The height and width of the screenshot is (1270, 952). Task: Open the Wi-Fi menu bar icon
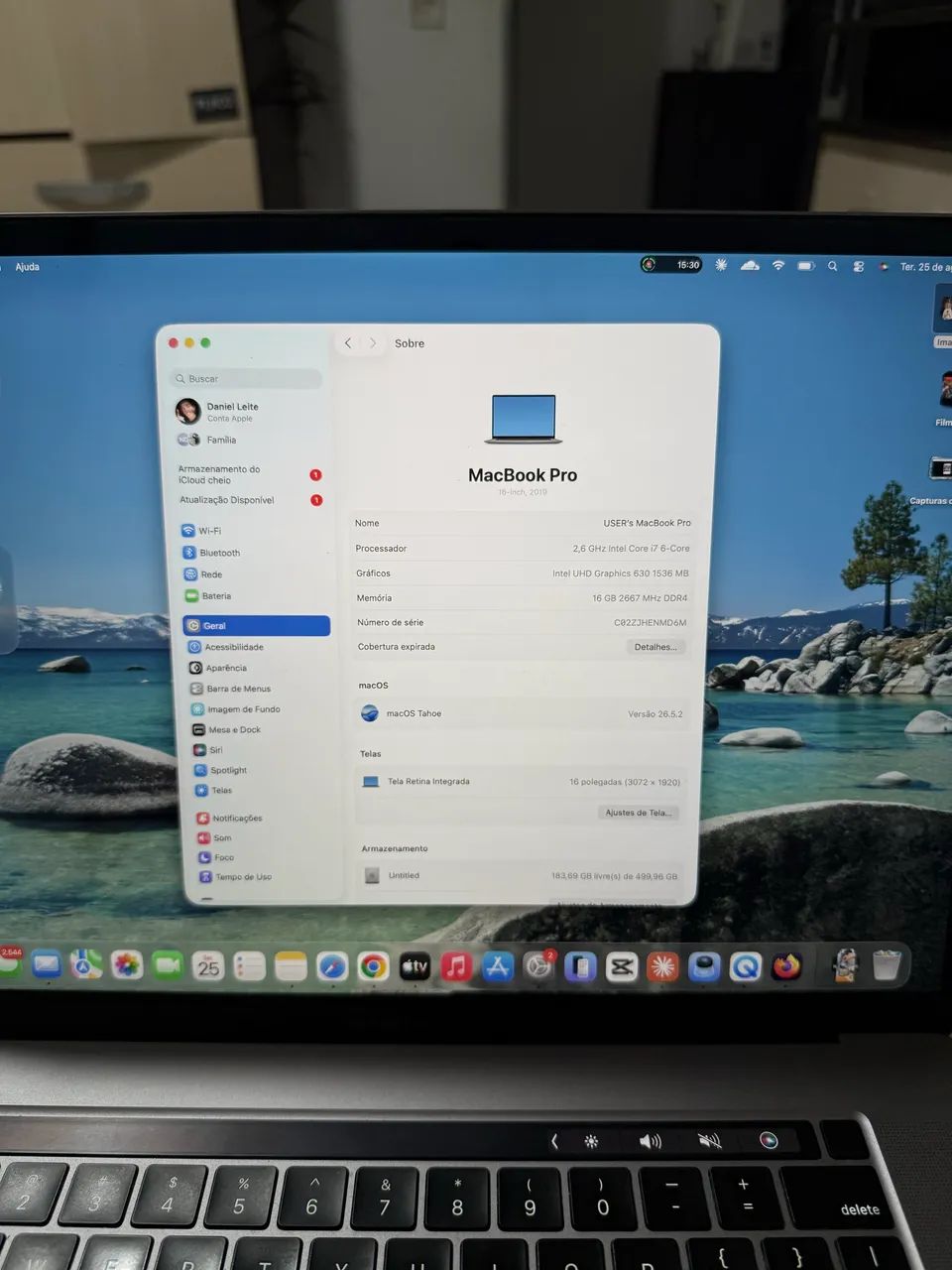[778, 266]
